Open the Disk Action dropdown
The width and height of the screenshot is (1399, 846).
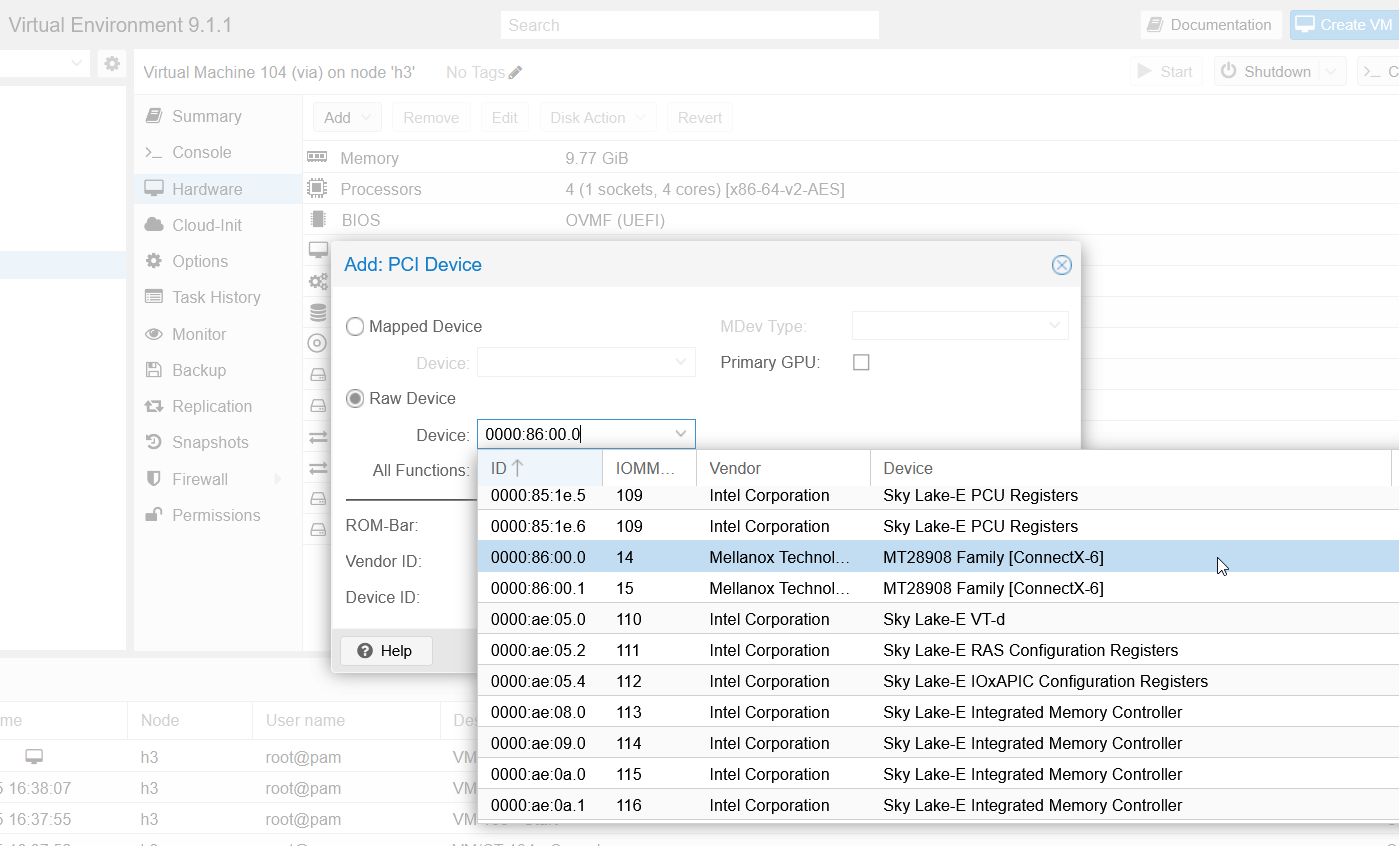[x=599, y=117]
